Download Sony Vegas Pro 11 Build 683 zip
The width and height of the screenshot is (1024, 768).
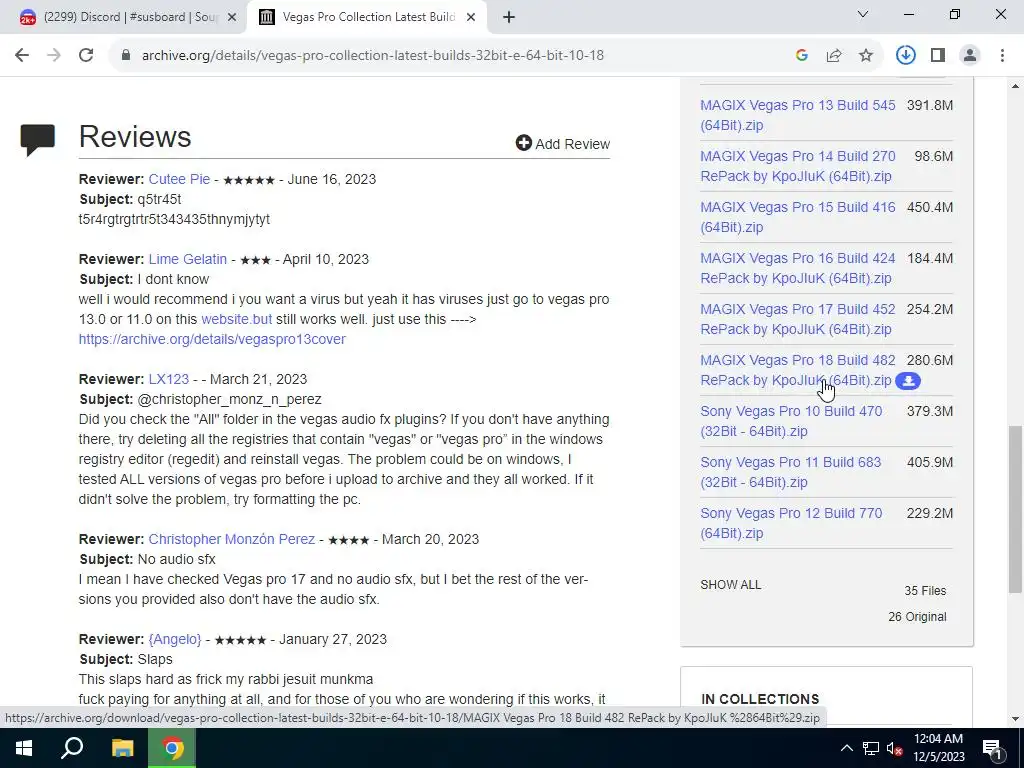(790, 472)
